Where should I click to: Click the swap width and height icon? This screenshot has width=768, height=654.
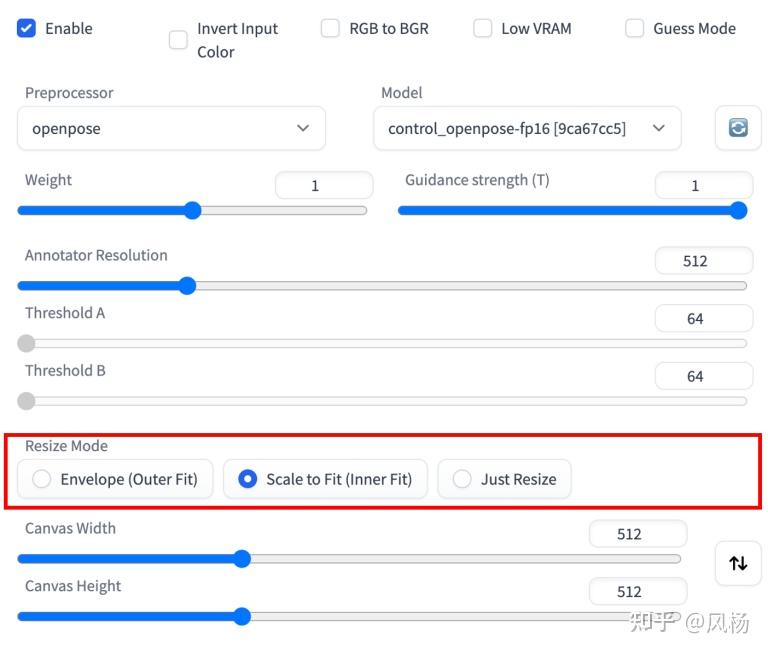tap(738, 563)
